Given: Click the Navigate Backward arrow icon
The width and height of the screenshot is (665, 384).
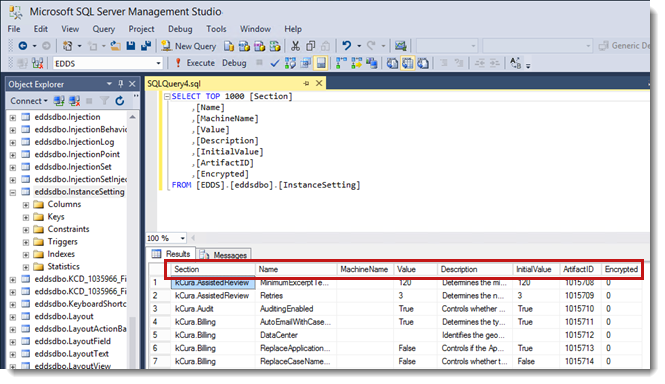Looking at the screenshot, I should pyautogui.click(x=23, y=46).
